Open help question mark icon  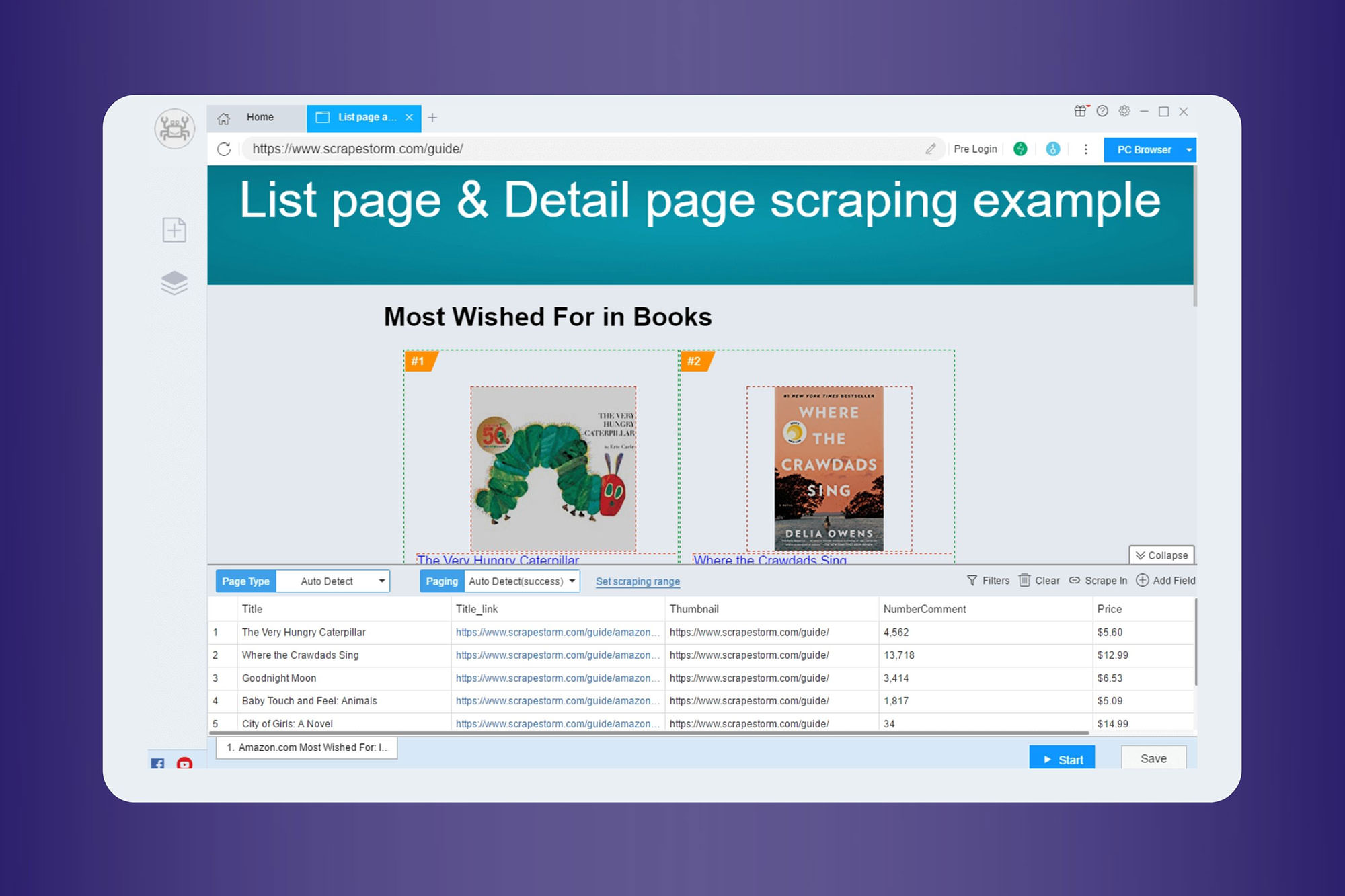[1102, 111]
